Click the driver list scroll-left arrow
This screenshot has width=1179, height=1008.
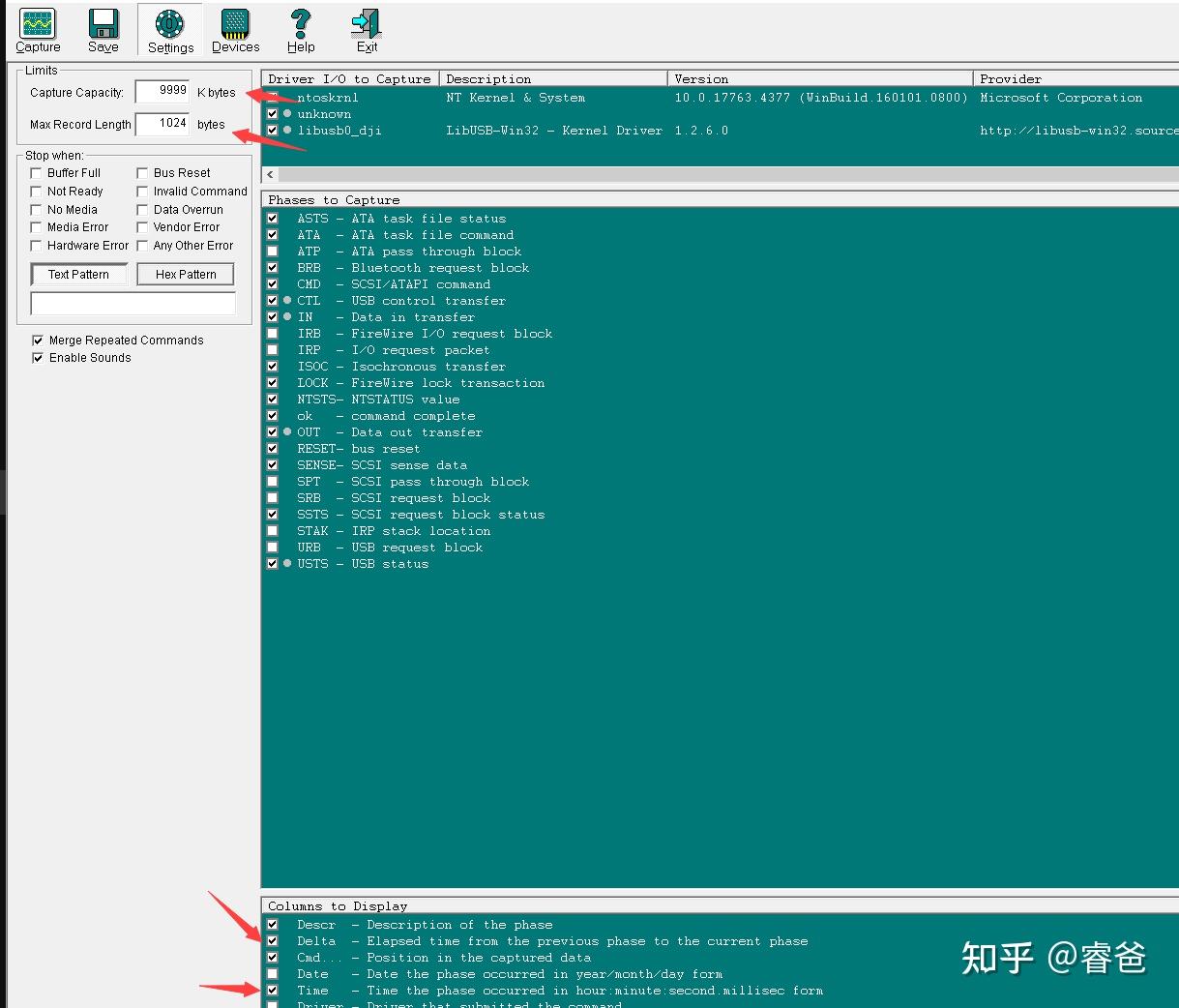270,175
